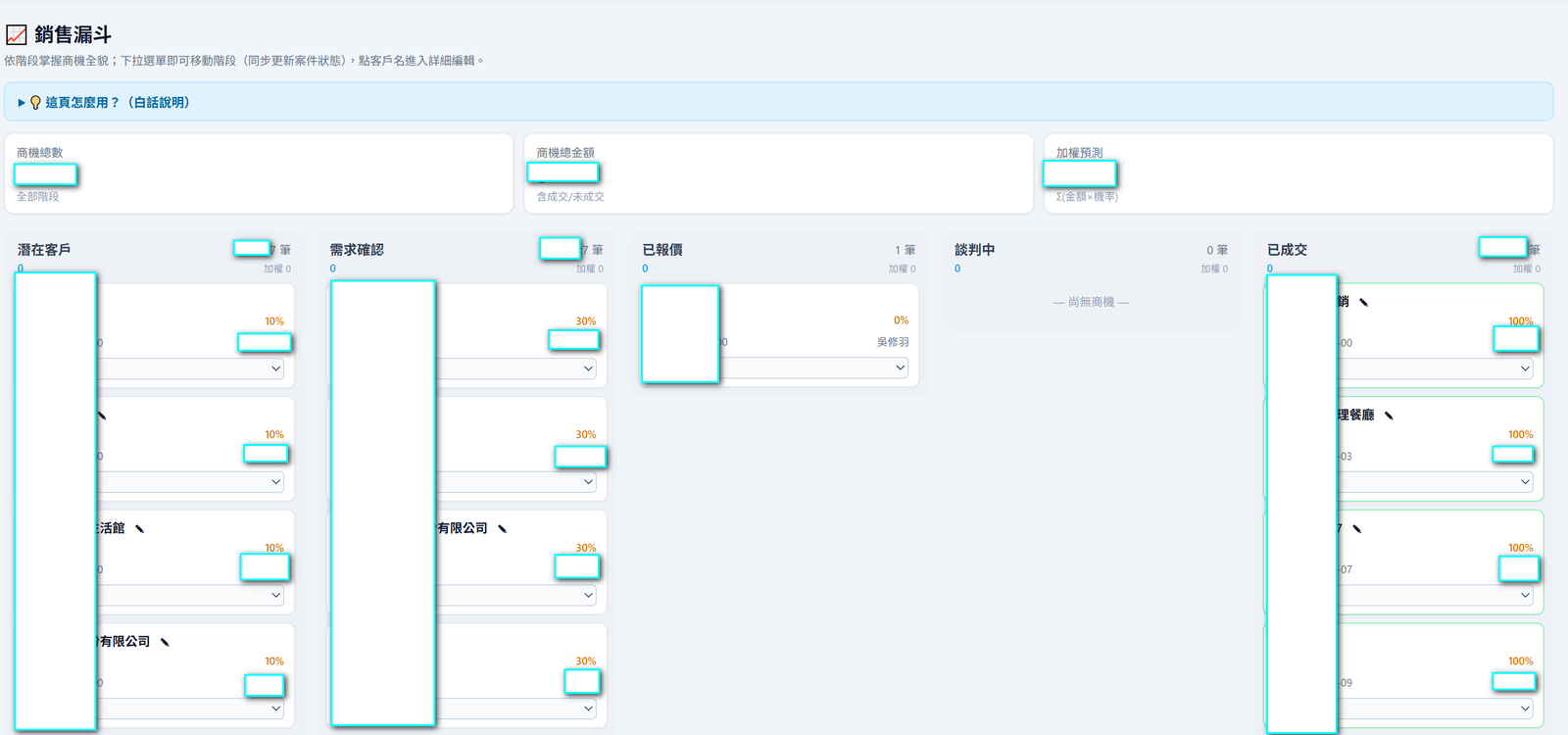Click the 全部階段 caption
Screen dimensions: 1568x735
pos(38,197)
